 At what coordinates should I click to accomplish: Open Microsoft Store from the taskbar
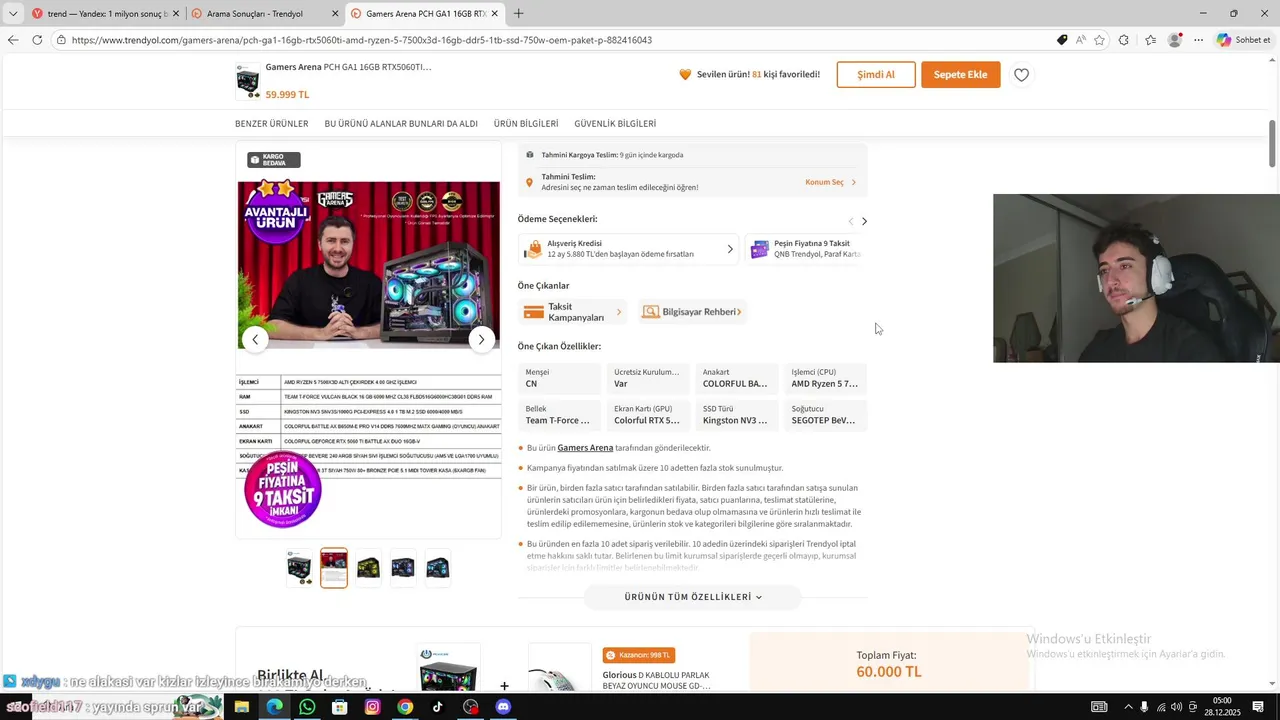340,707
